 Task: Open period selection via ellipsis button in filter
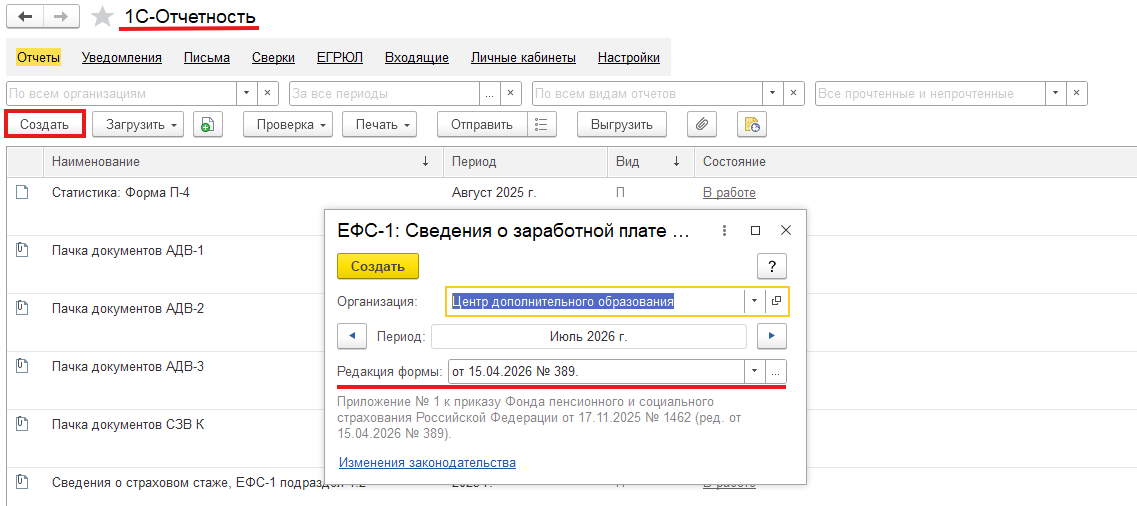coord(489,94)
